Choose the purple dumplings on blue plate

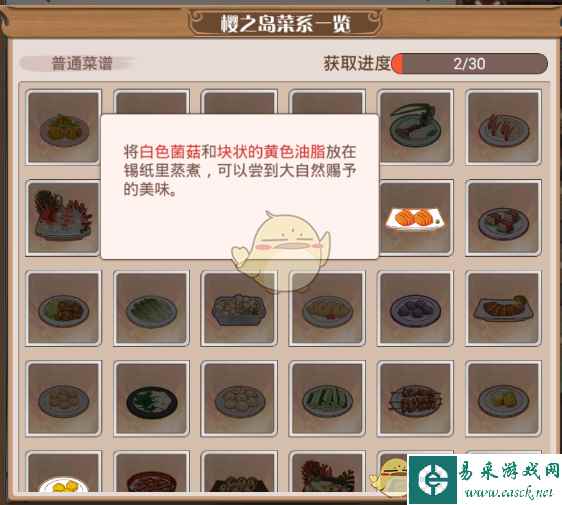[x=415, y=309]
